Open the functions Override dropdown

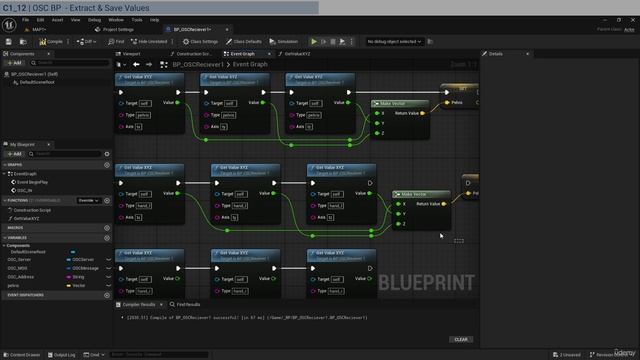pos(88,200)
